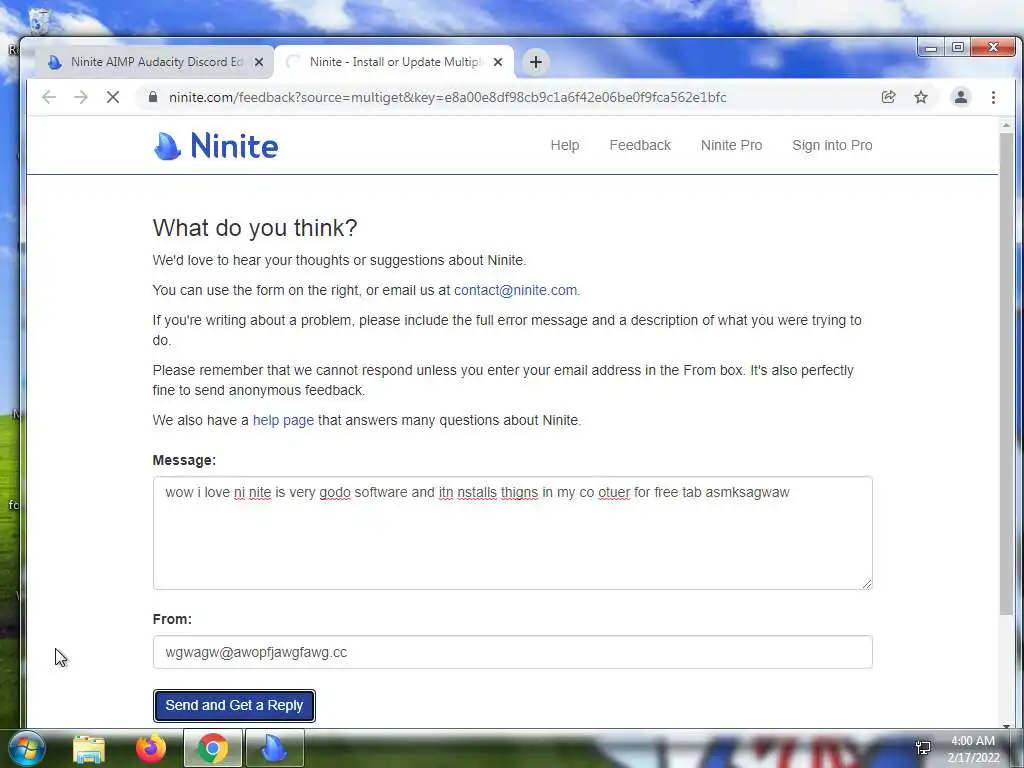The height and width of the screenshot is (768, 1024).
Task: Click the padlock site info icon
Action: point(153,97)
